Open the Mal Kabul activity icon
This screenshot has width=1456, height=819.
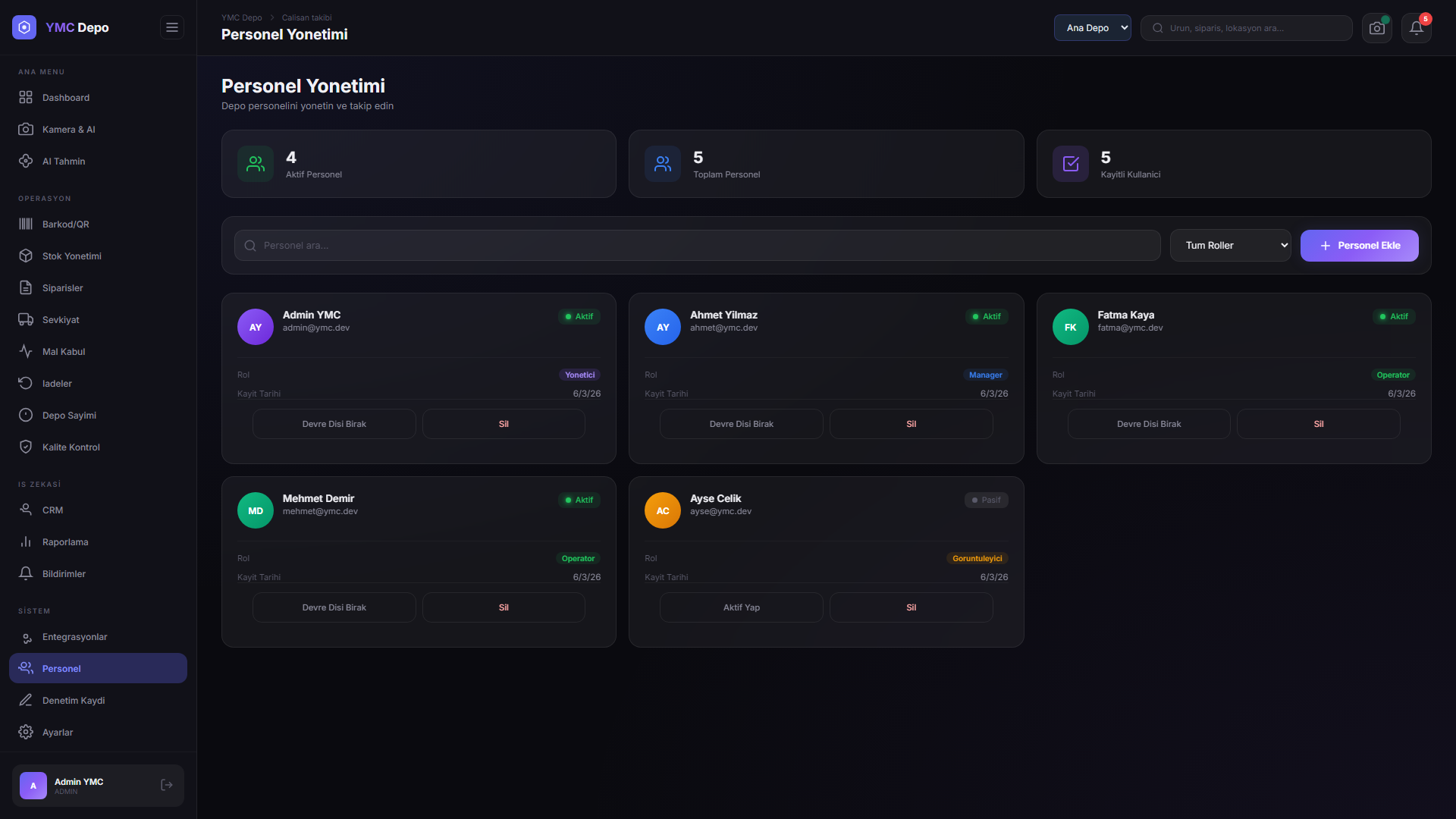(x=26, y=352)
